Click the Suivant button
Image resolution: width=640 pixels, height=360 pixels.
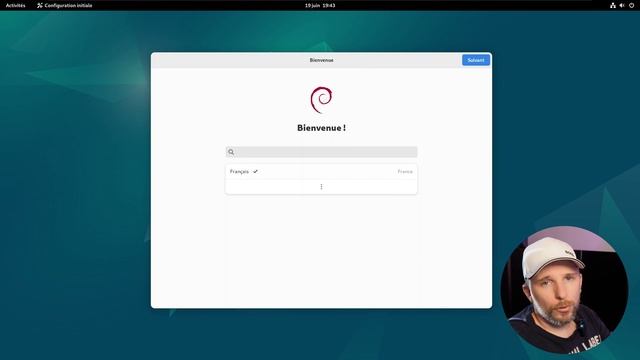pyautogui.click(x=476, y=60)
